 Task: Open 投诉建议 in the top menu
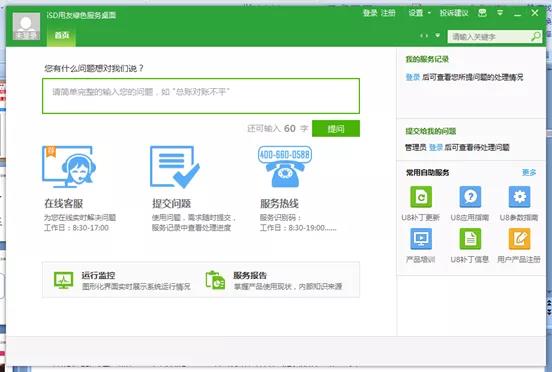454,13
